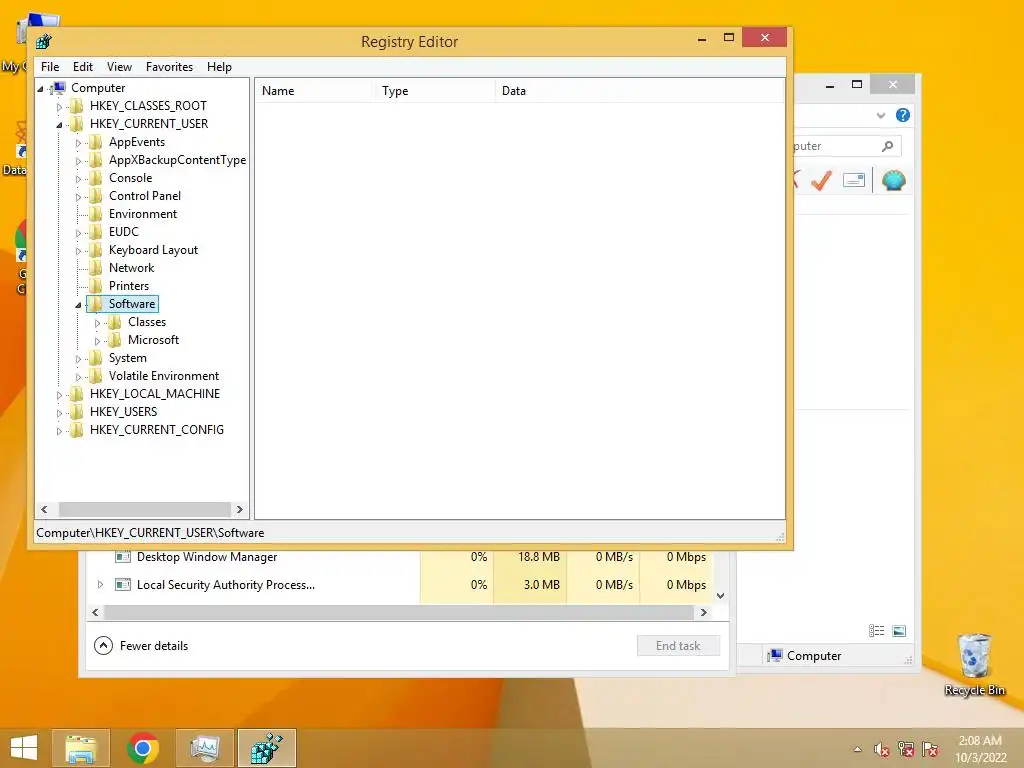This screenshot has width=1024, height=768.
Task: Click the HKEY_USERS folder icon
Action: (76, 411)
